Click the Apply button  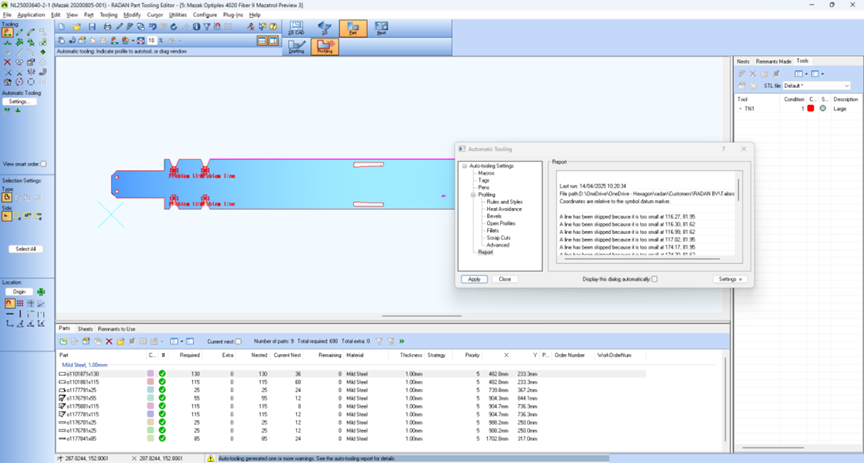(474, 279)
